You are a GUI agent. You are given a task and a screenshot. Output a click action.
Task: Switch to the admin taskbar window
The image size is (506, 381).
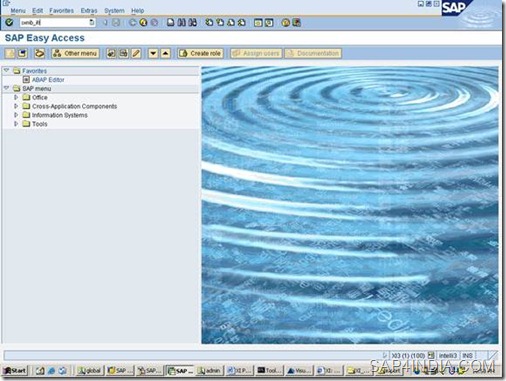[209, 371]
